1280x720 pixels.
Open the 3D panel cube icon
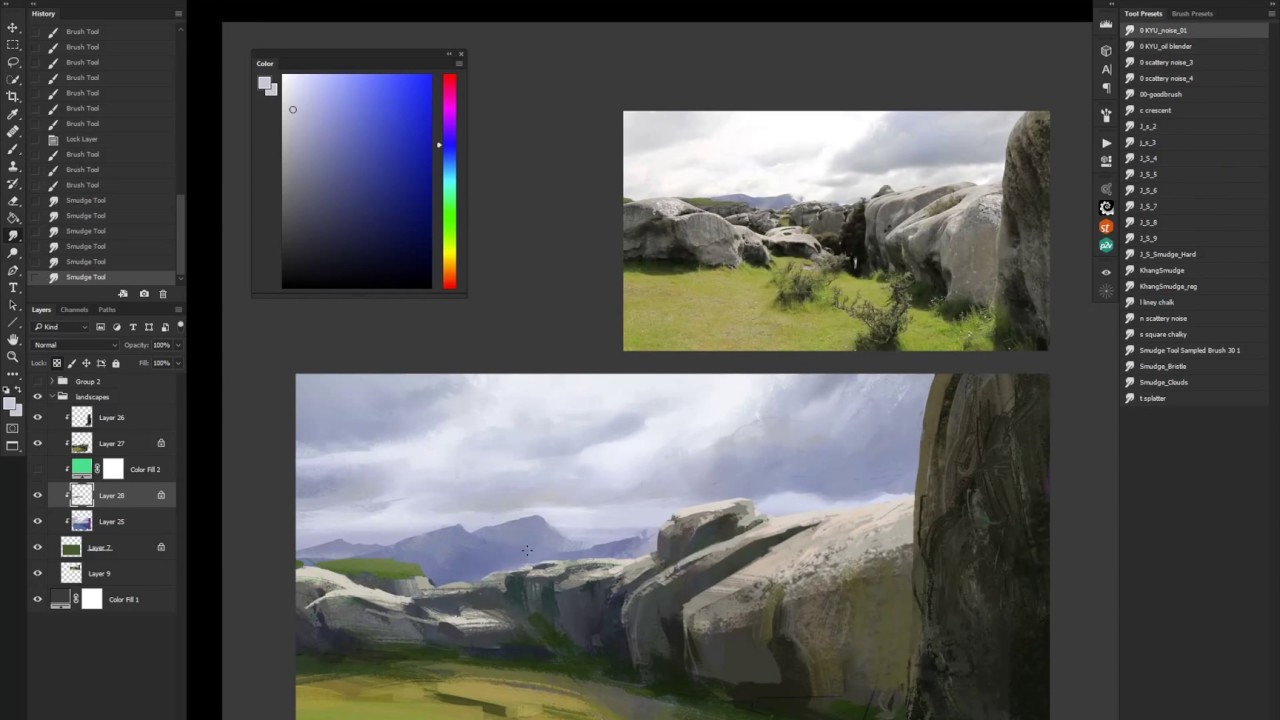point(1106,50)
